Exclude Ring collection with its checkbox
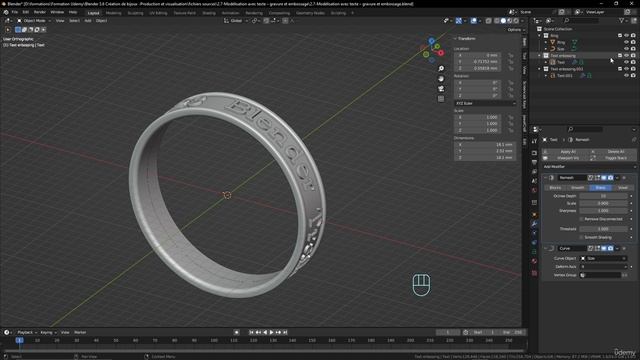 [620, 36]
